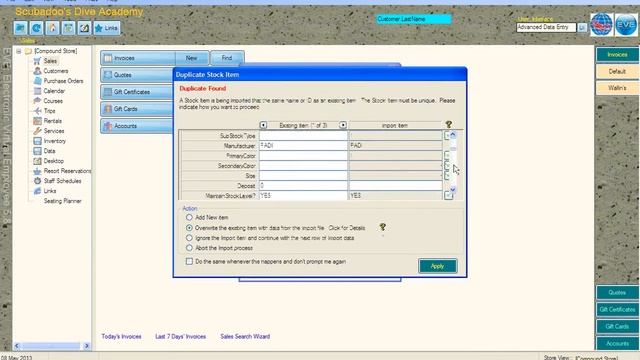Click the first folder-style toolbar icon
Viewport: 640px width, 360px height.
tap(20, 28)
